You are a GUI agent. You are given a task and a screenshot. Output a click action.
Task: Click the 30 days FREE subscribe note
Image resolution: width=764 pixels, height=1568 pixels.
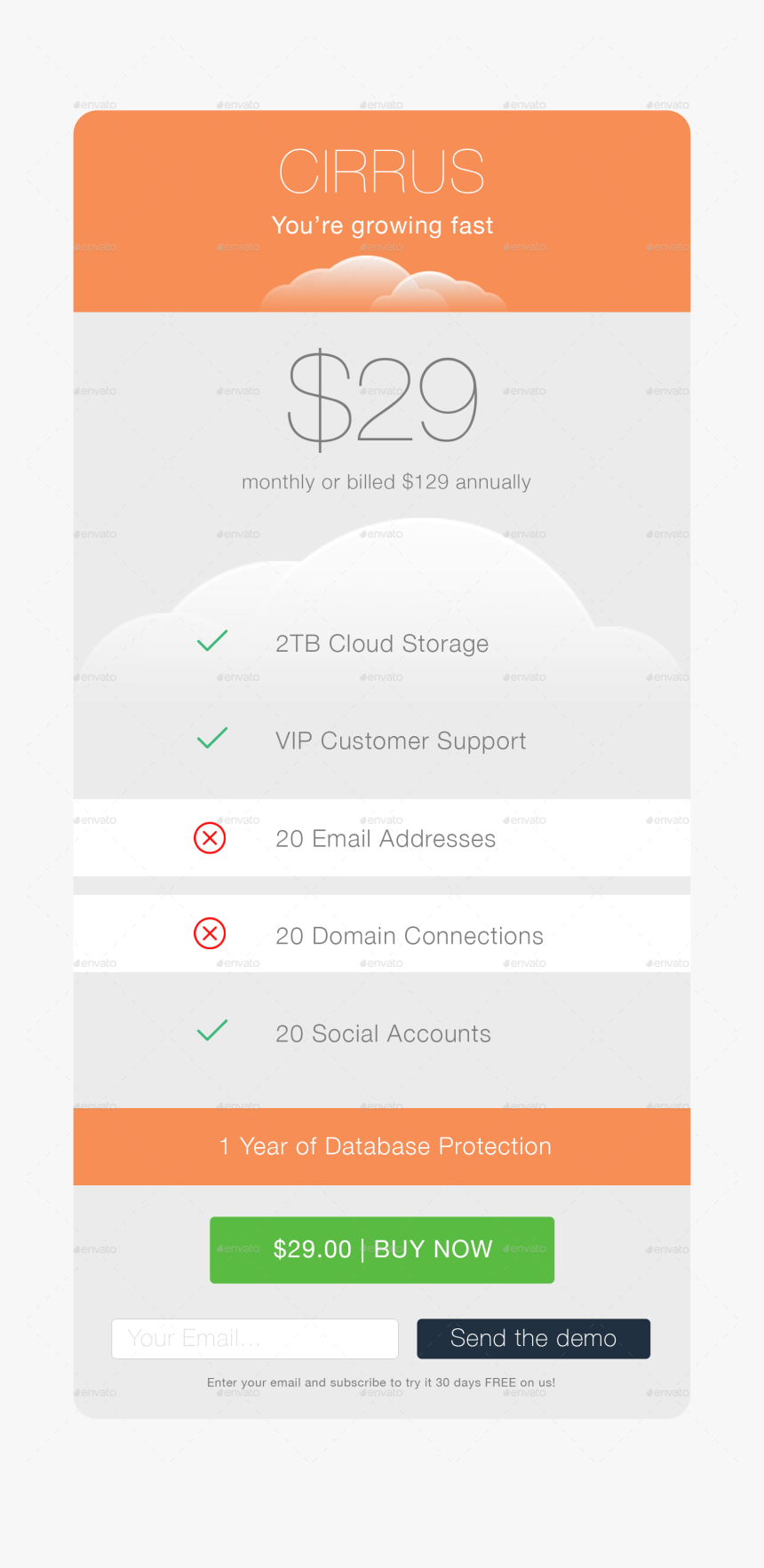click(x=381, y=1382)
